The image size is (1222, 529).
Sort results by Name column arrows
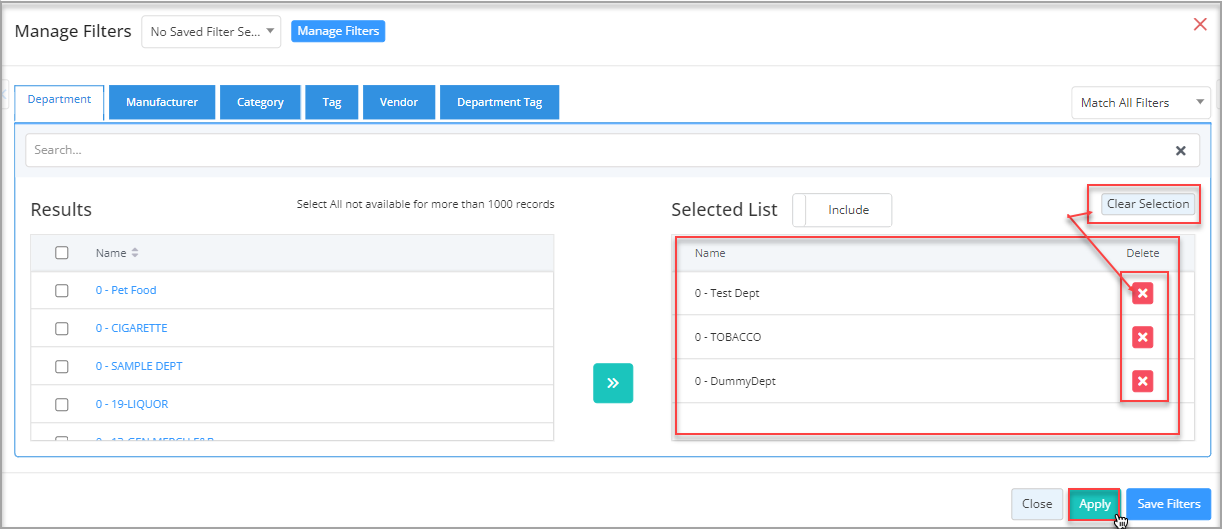135,253
